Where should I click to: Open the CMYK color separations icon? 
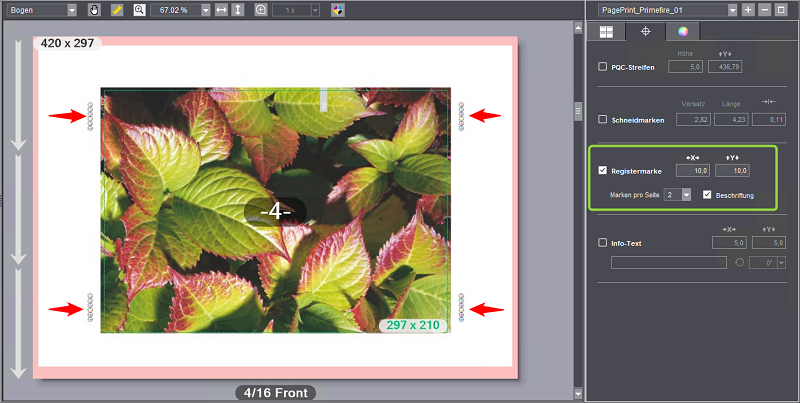coord(338,10)
